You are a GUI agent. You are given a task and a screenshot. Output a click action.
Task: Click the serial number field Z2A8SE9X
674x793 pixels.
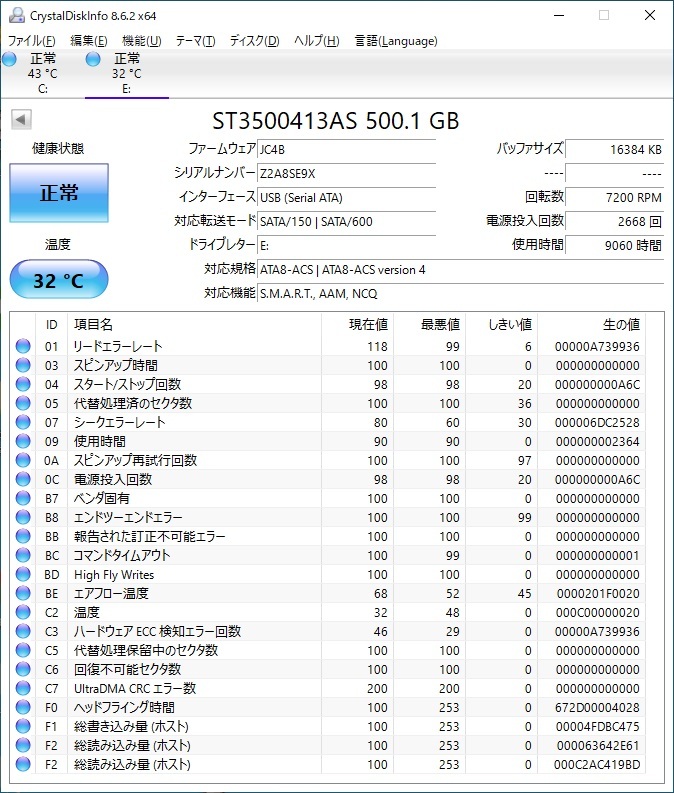click(346, 173)
